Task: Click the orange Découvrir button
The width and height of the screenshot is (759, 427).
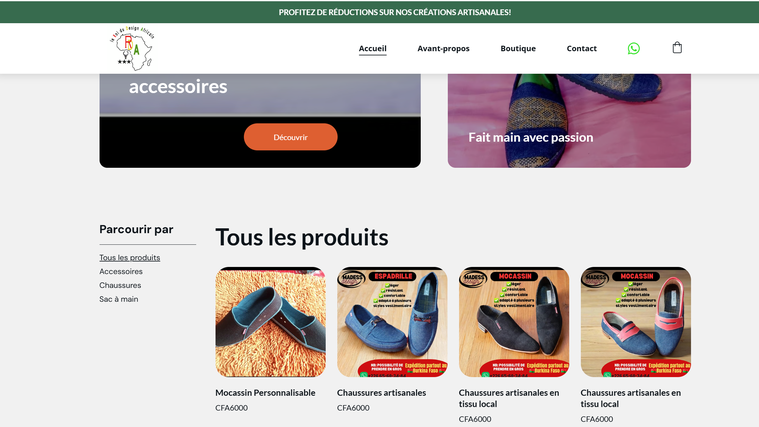Action: click(290, 137)
